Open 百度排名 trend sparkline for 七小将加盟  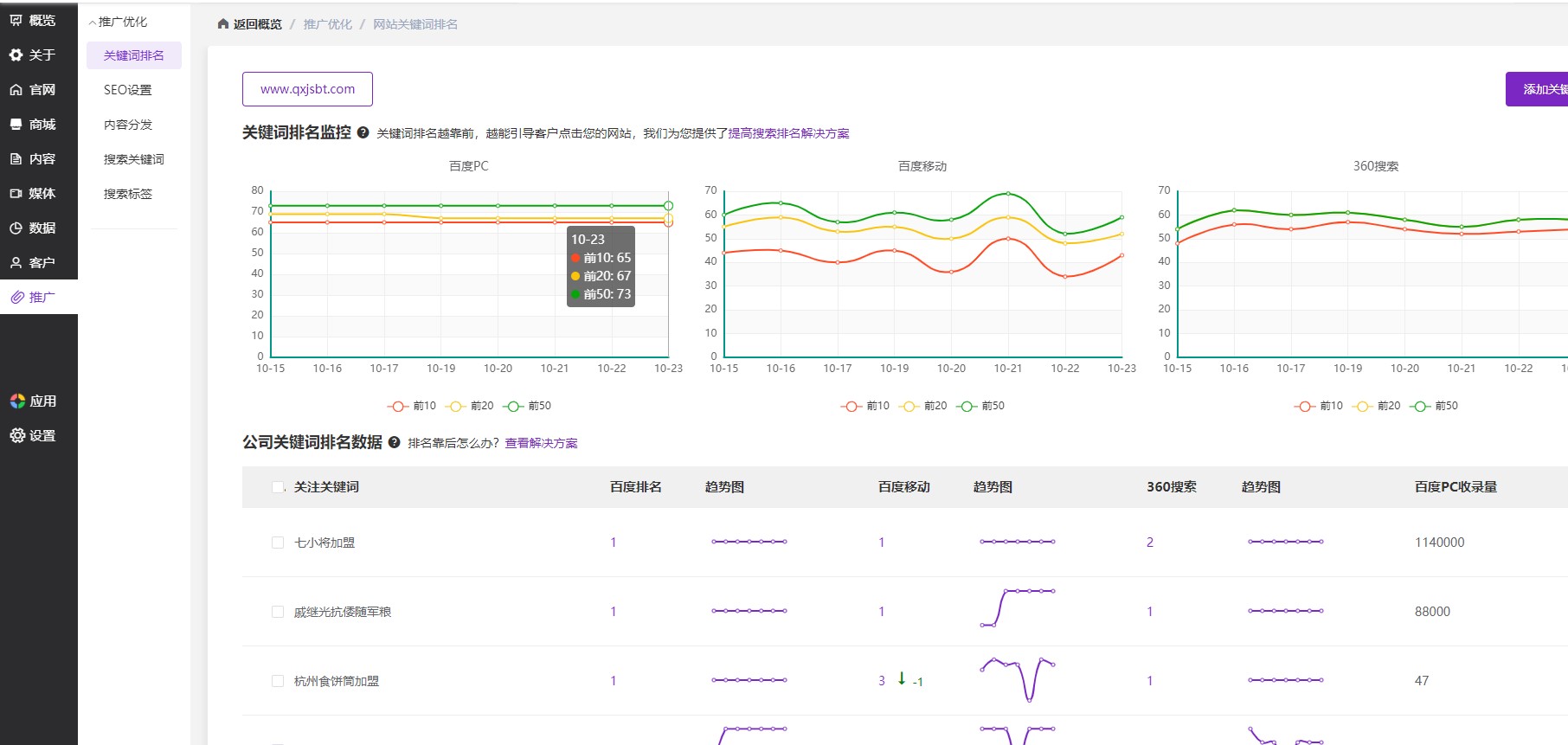749,542
